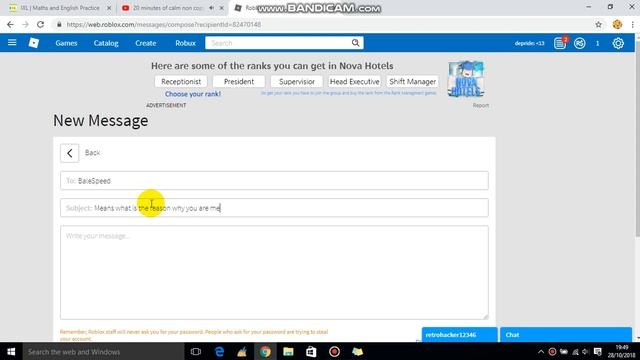The height and width of the screenshot is (360, 640).
Task: Mute the YouTube tab audio icon
Action: coord(211,8)
